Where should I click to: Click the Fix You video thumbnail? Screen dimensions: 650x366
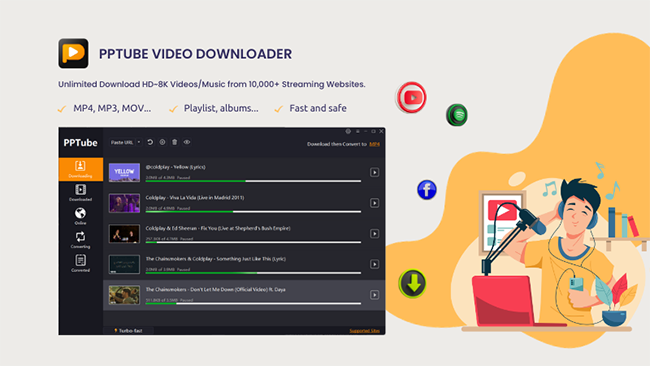(124, 234)
